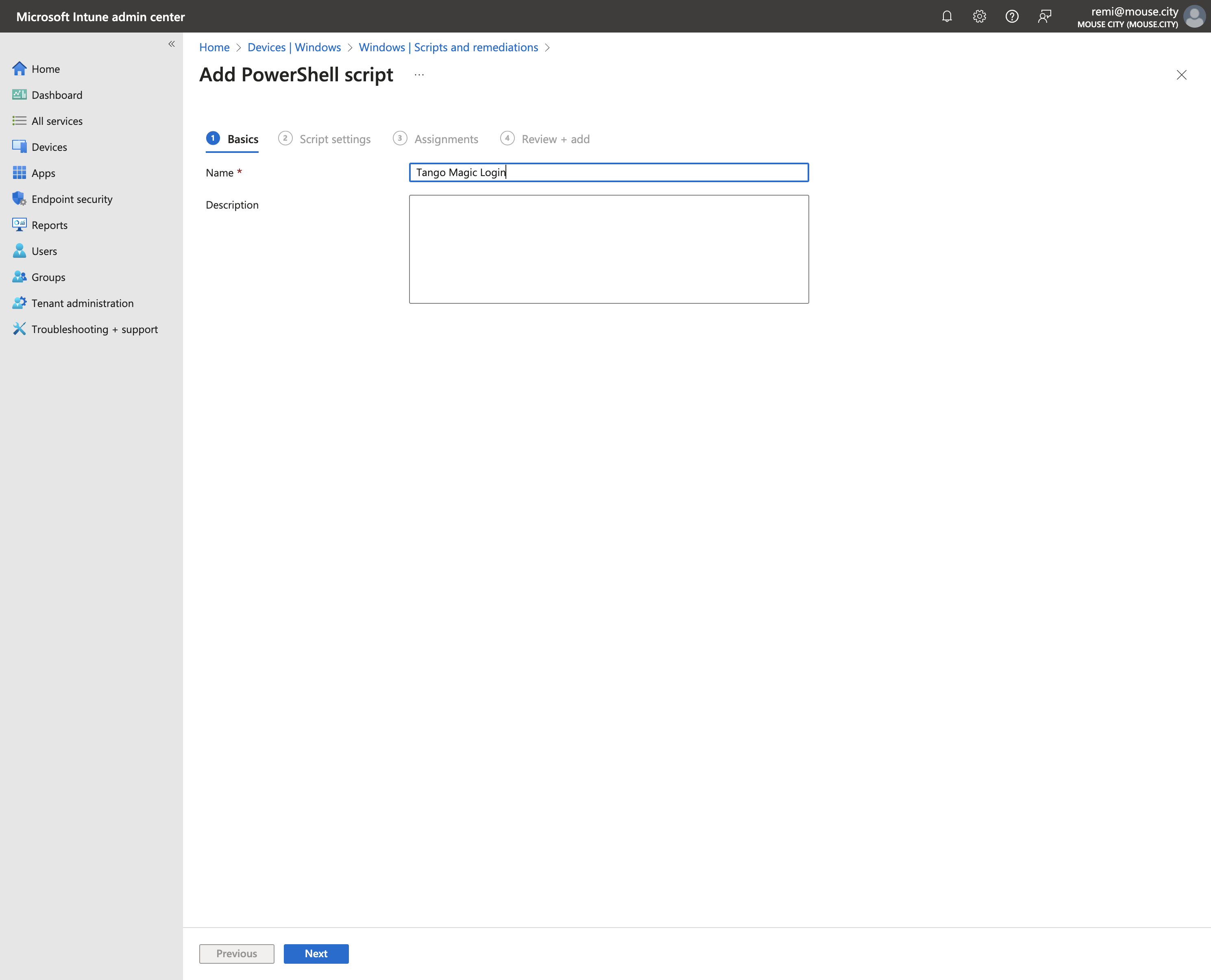
Task: Click the Apps grid icon
Action: [x=19, y=173]
